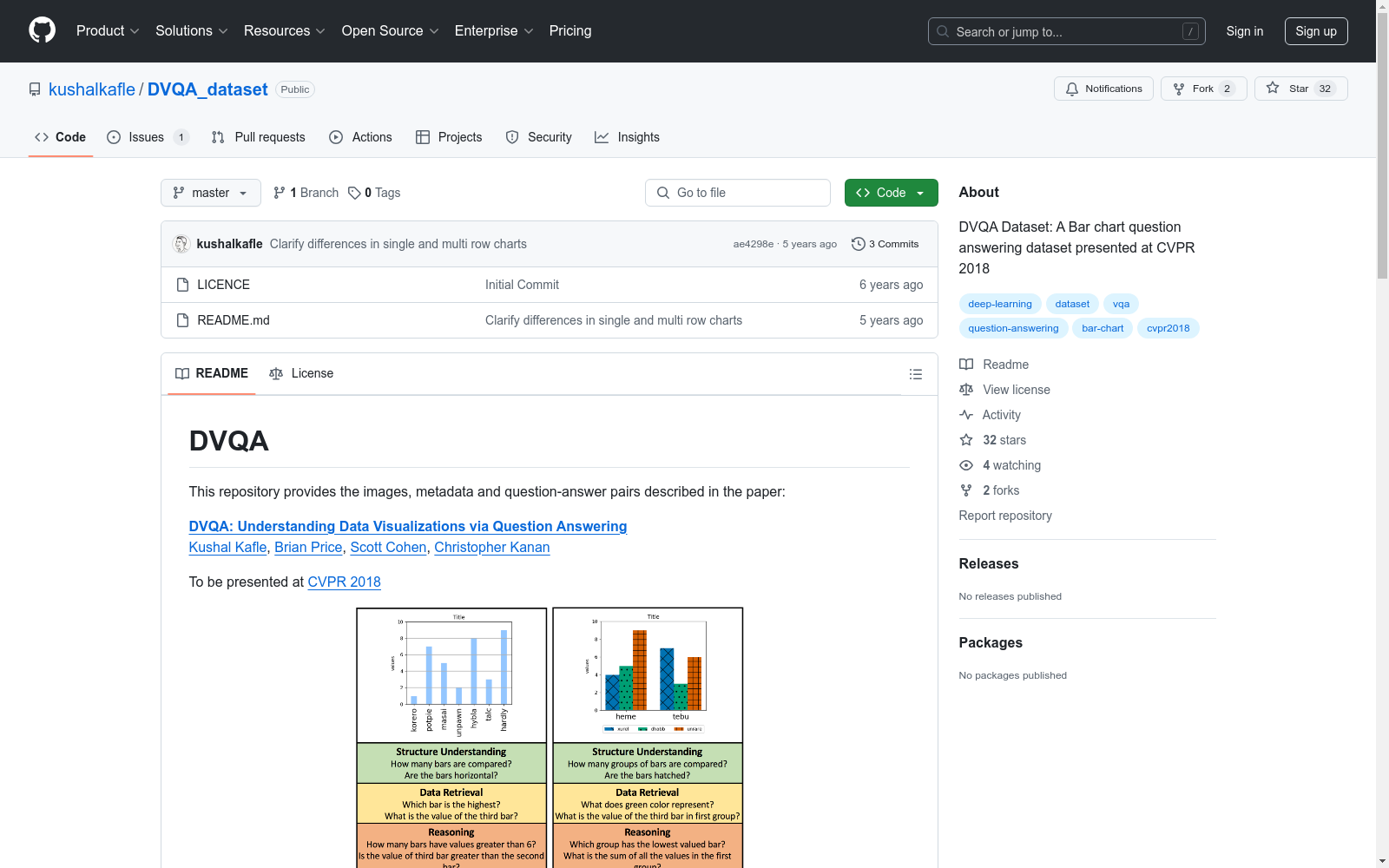
Task: Open the README outline icon
Action: (915, 374)
